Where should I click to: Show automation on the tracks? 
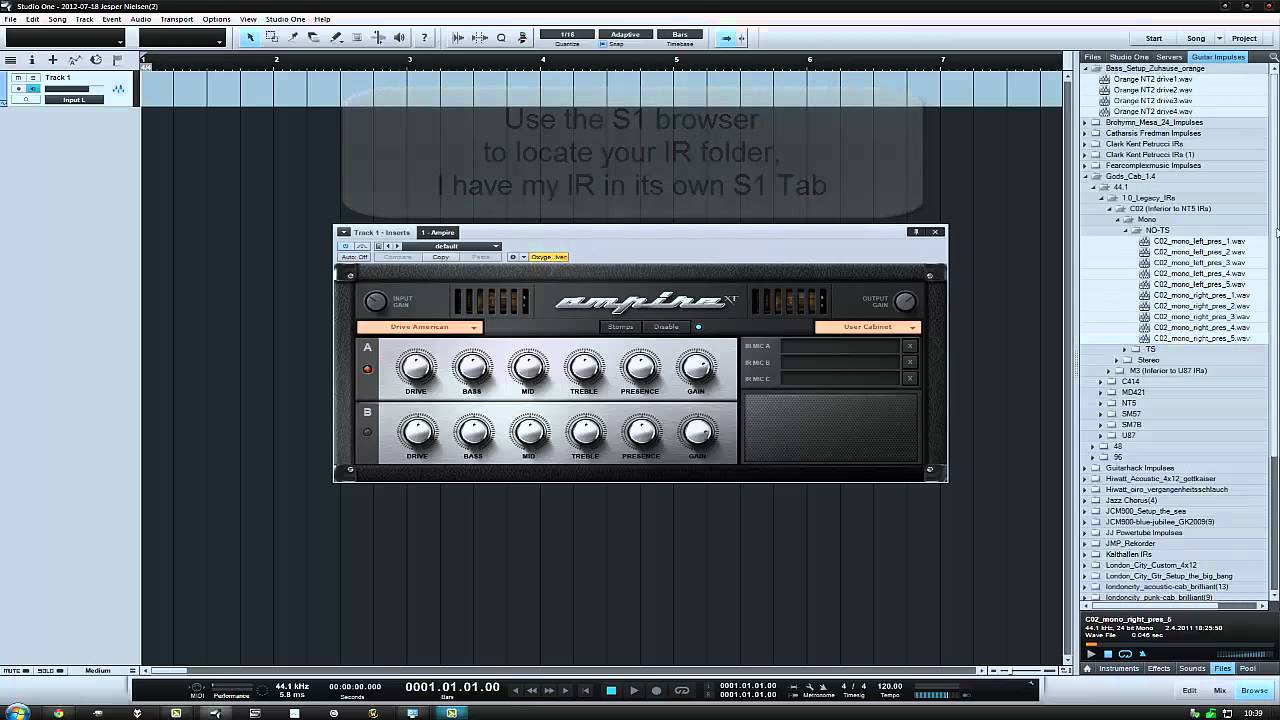(x=74, y=60)
